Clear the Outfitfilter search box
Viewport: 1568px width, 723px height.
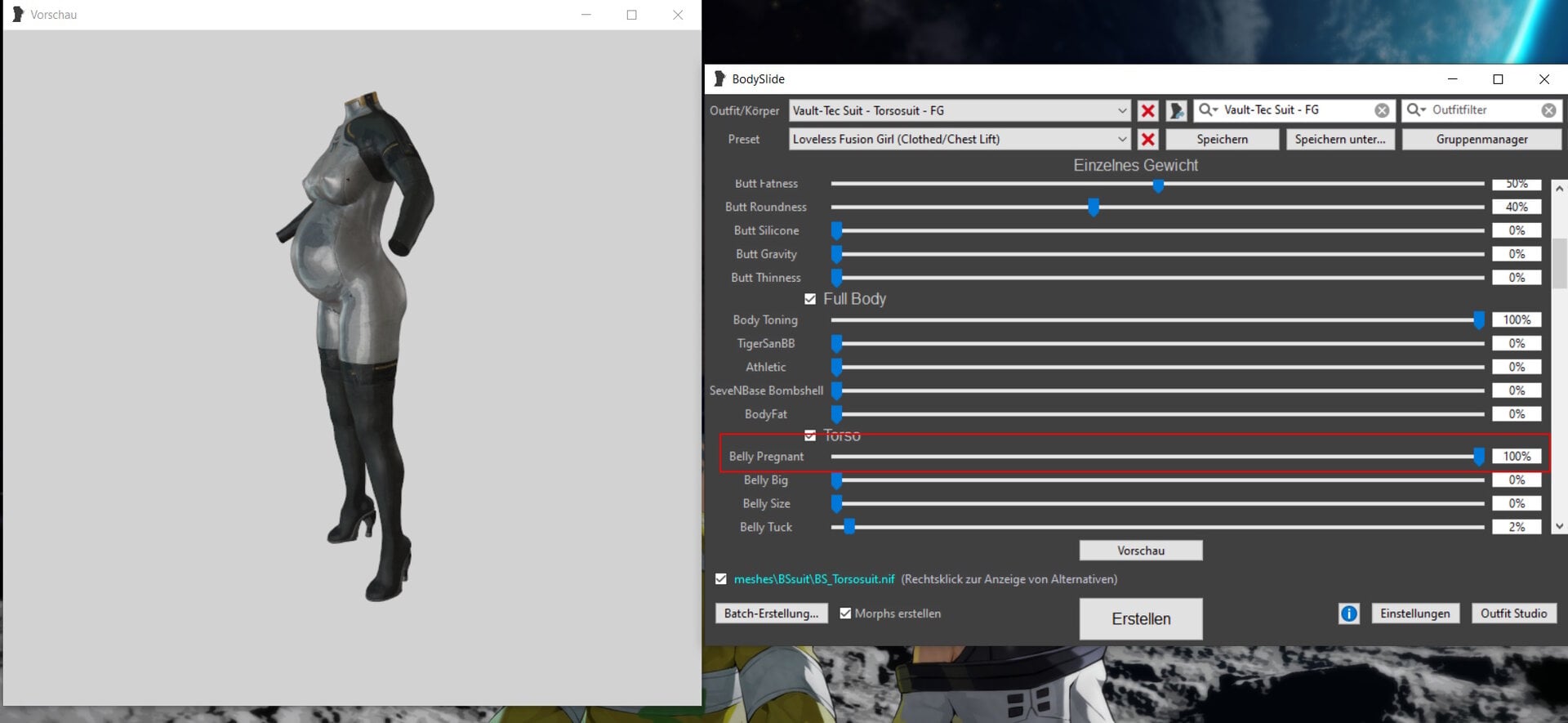(x=1548, y=110)
